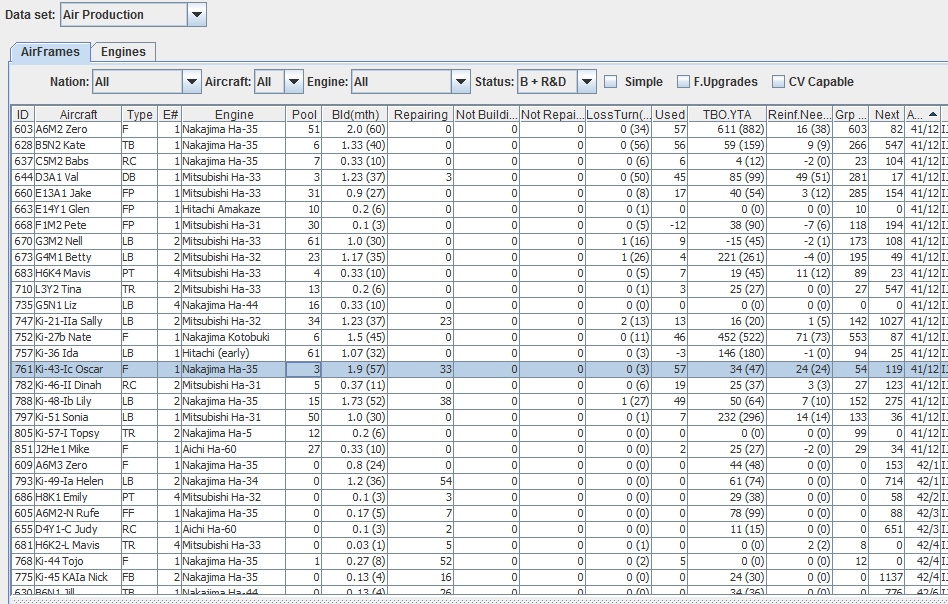Click the Nakajima Kotobuki engine cell
Screen dimensions: 948x604
pos(233,337)
